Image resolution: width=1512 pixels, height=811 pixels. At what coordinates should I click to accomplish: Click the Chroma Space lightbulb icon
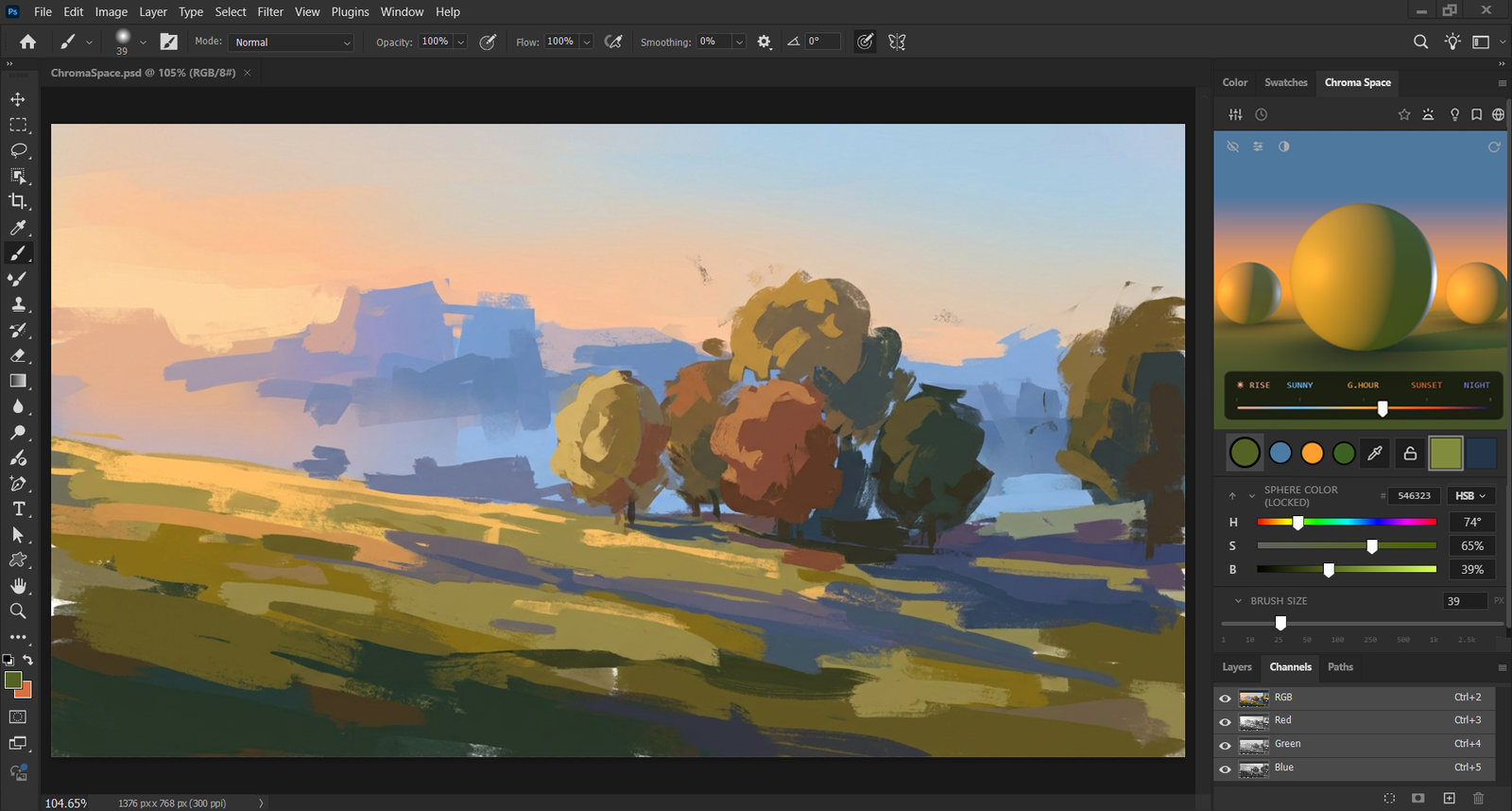(x=1454, y=114)
